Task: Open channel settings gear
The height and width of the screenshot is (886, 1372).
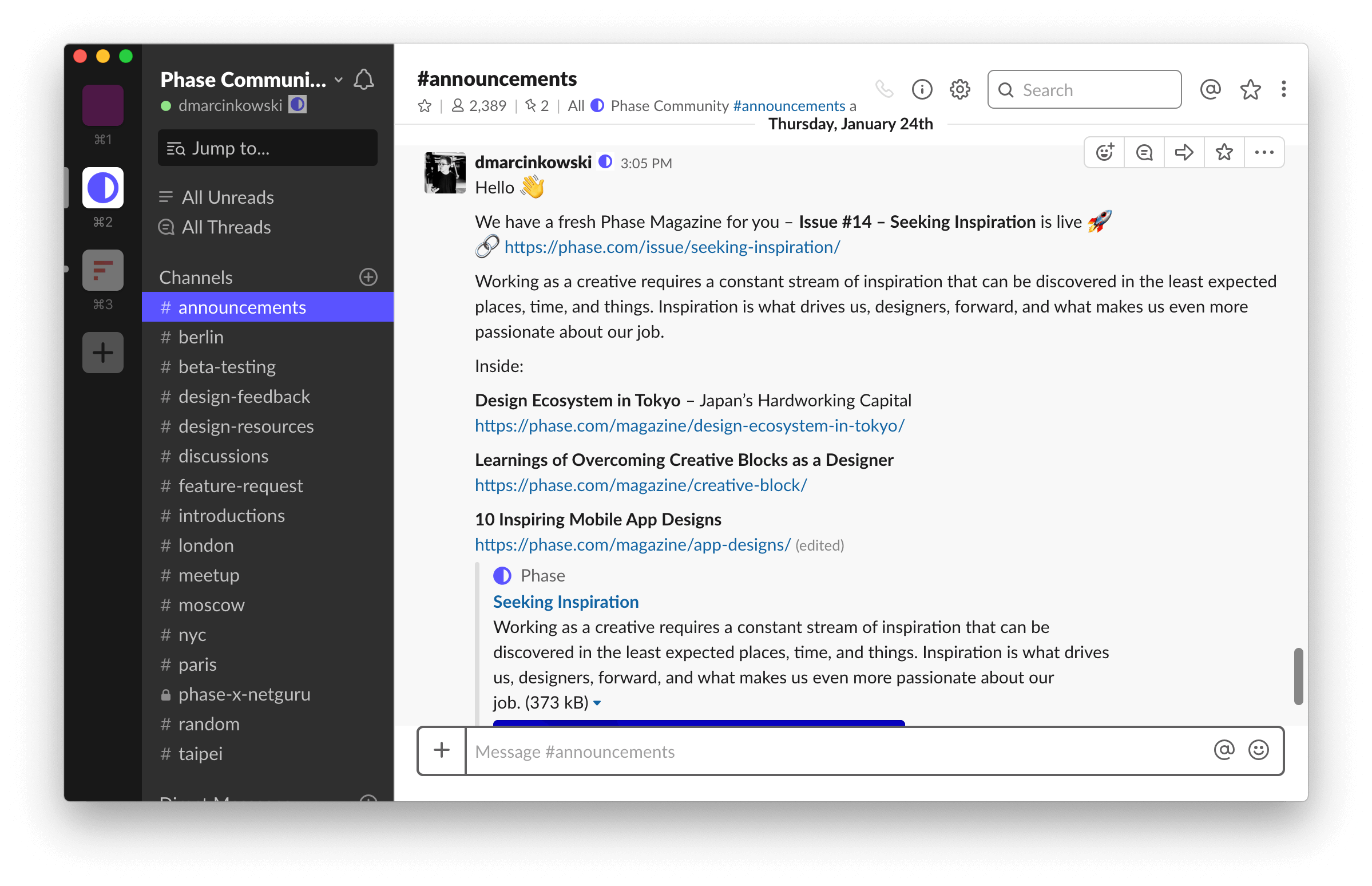Action: pyautogui.click(x=959, y=89)
